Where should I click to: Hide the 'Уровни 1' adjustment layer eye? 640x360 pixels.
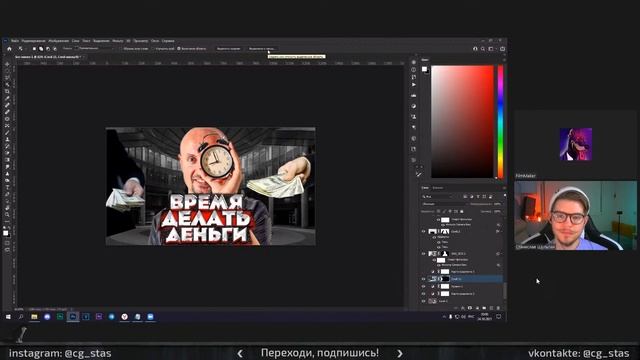423,287
